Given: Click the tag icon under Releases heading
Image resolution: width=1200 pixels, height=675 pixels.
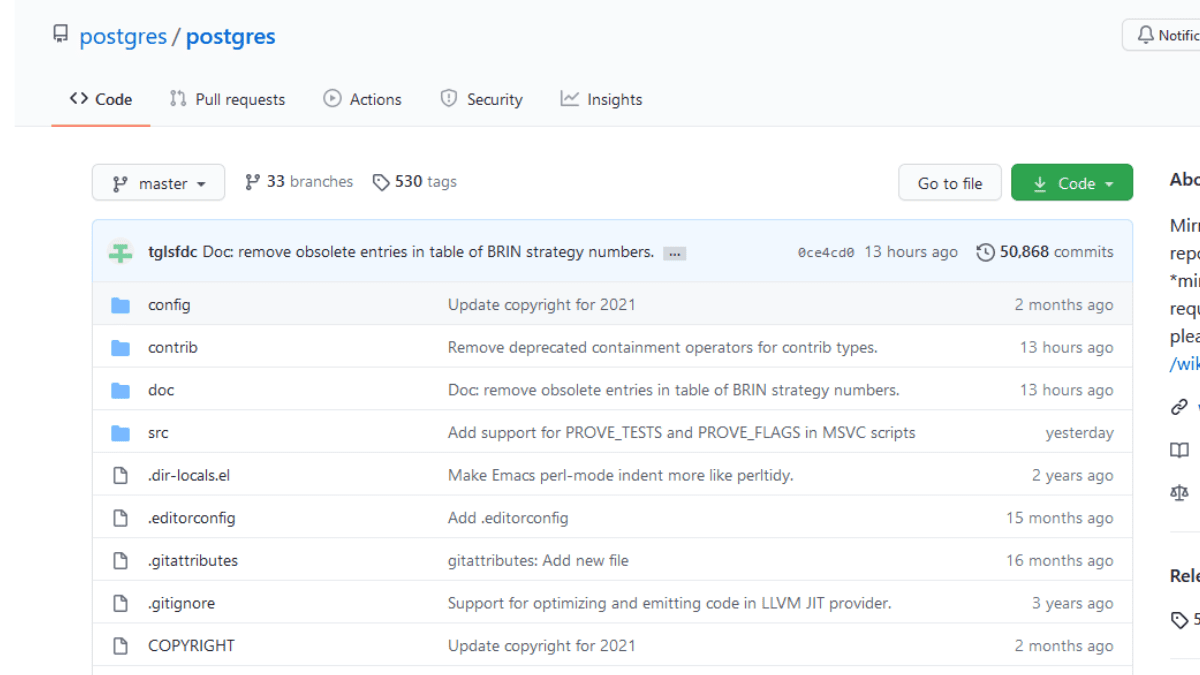Looking at the screenshot, I should click(1179, 620).
